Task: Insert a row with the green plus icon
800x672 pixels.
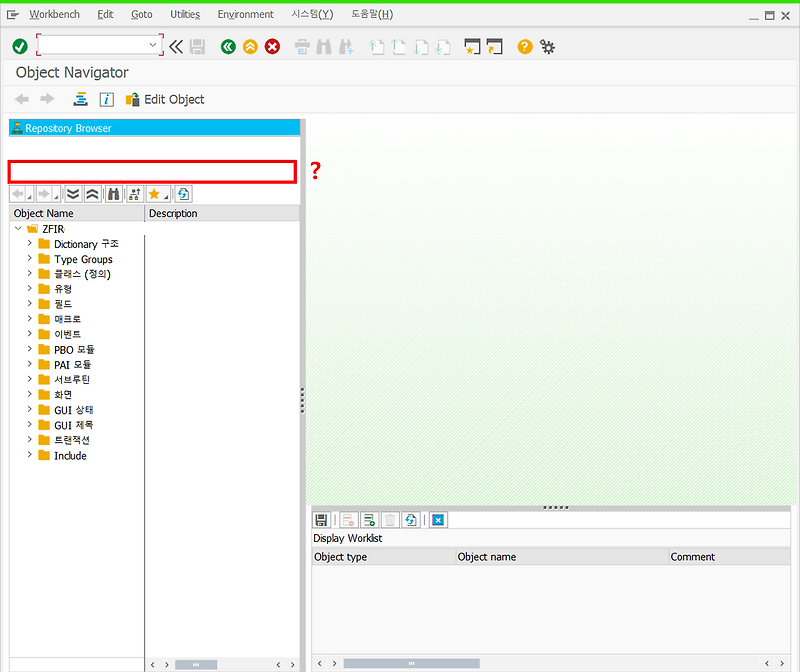Action: tap(369, 519)
